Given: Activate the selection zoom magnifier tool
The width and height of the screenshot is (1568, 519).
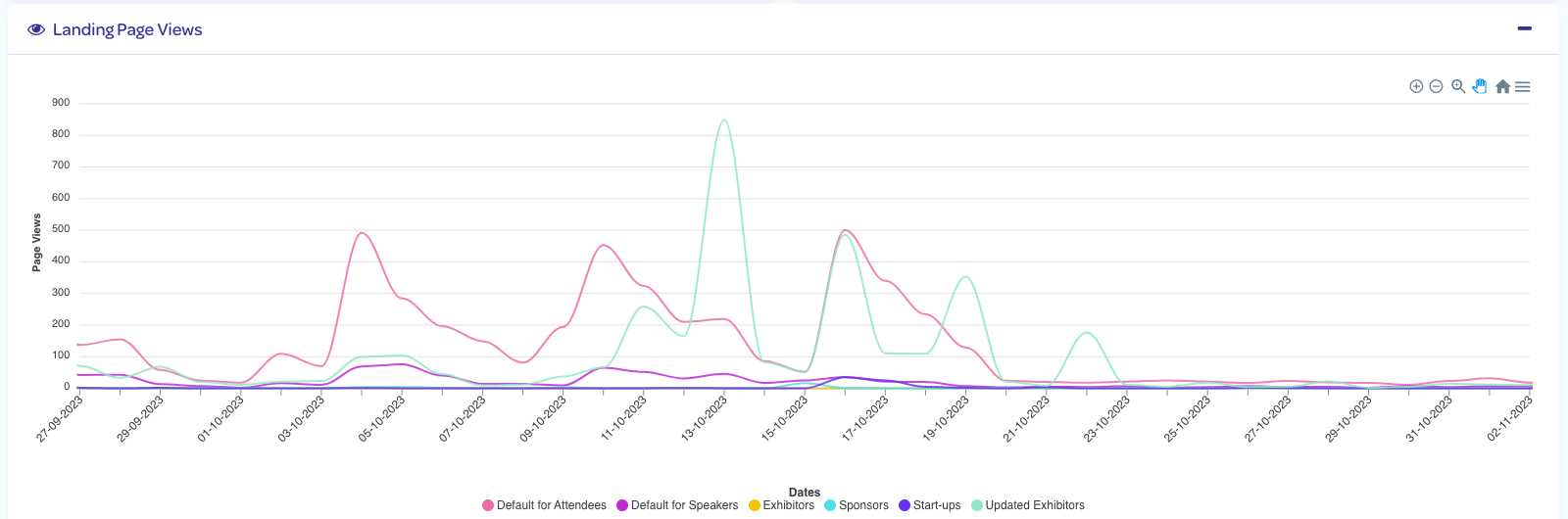Looking at the screenshot, I should 1458,87.
